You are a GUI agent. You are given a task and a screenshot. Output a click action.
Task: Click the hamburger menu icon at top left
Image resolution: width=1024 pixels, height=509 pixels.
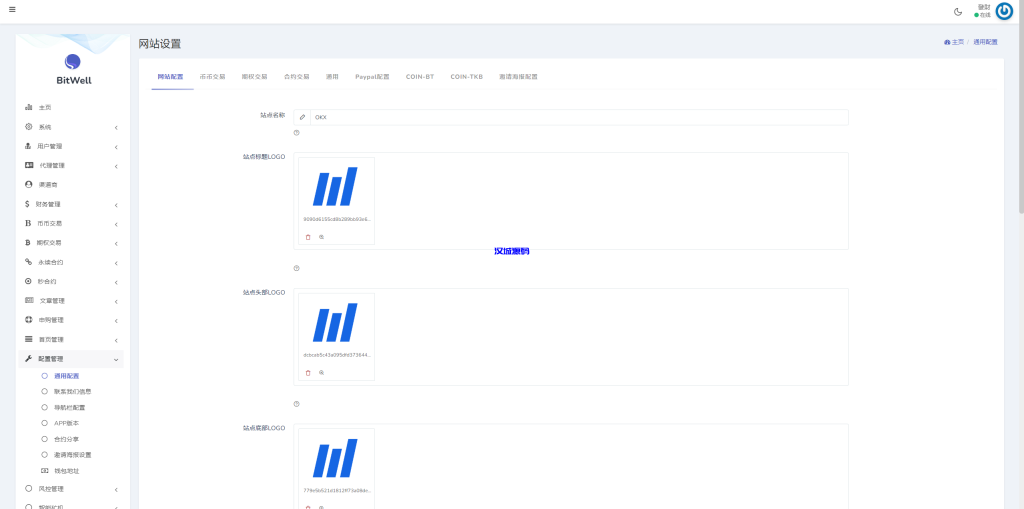pos(12,10)
